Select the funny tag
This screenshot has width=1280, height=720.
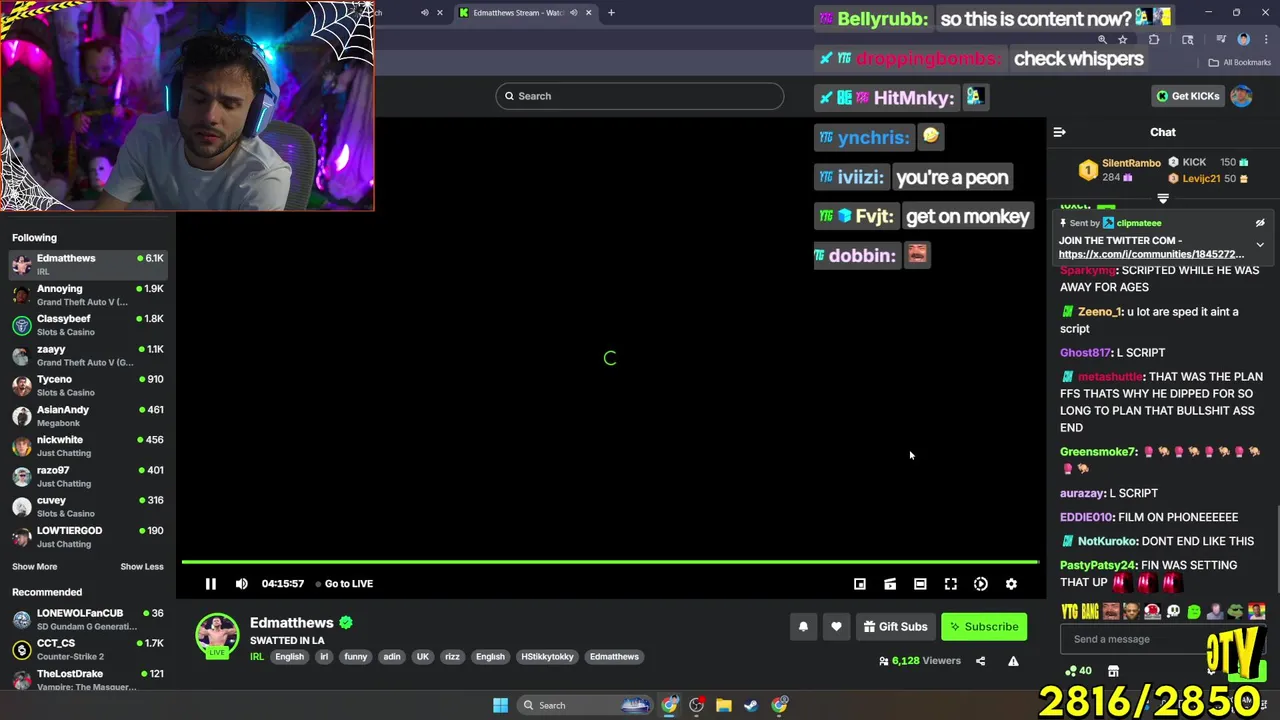tap(355, 657)
